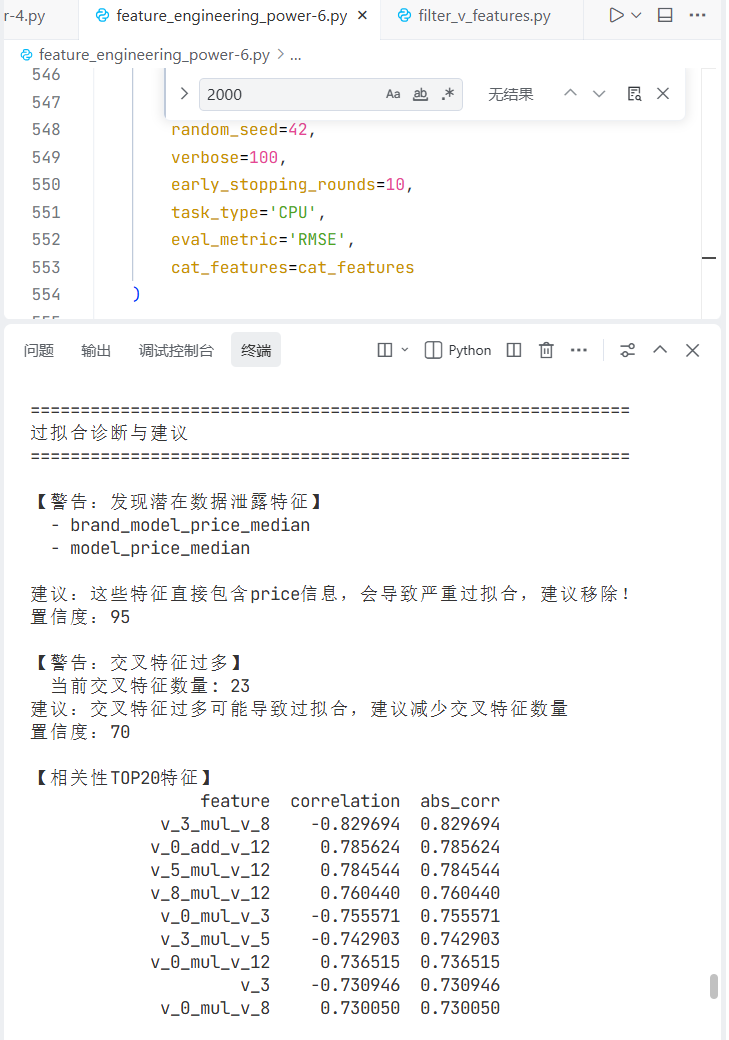Click line number 551 in gutter
The image size is (729, 1040).
46,212
